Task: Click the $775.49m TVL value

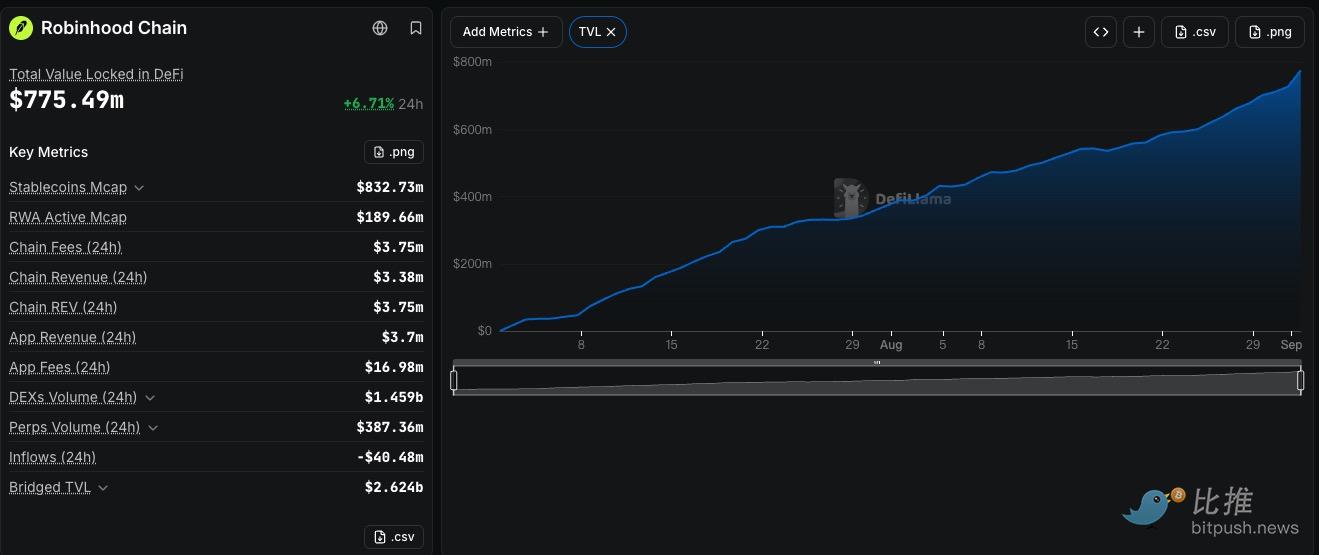Action: (66, 100)
